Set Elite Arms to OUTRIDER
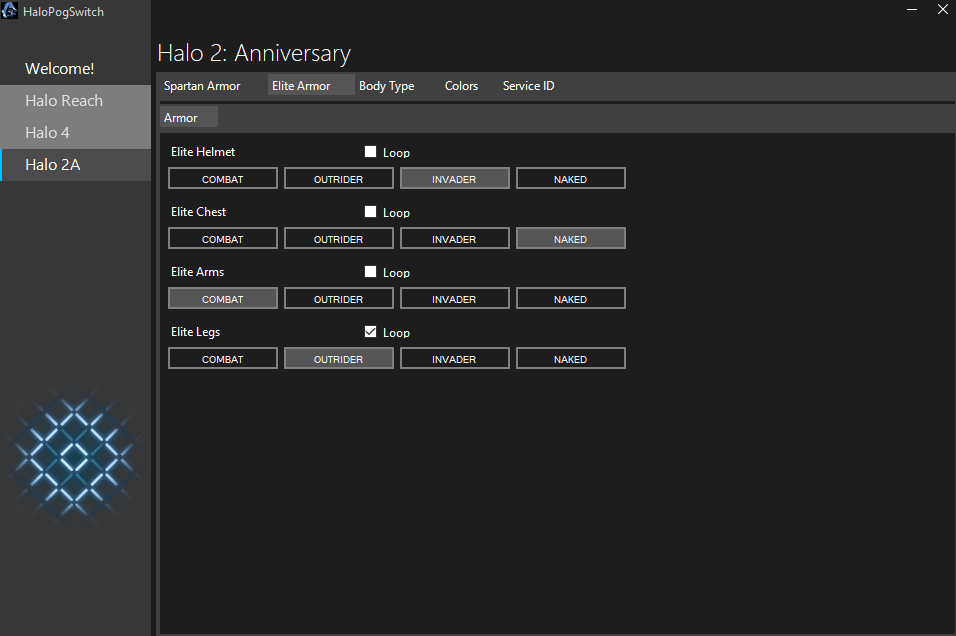956x636 pixels. pyautogui.click(x=338, y=299)
